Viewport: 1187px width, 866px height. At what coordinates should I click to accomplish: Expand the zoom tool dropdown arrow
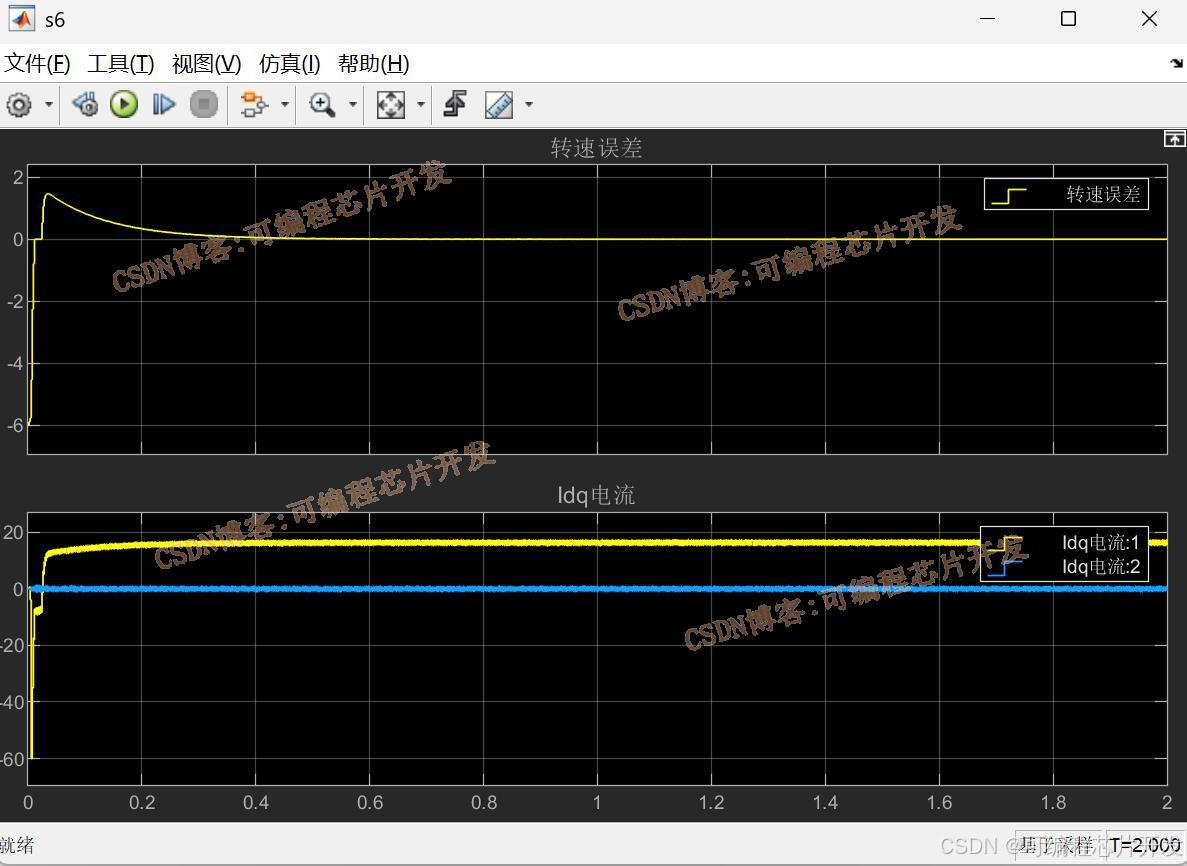pos(353,104)
